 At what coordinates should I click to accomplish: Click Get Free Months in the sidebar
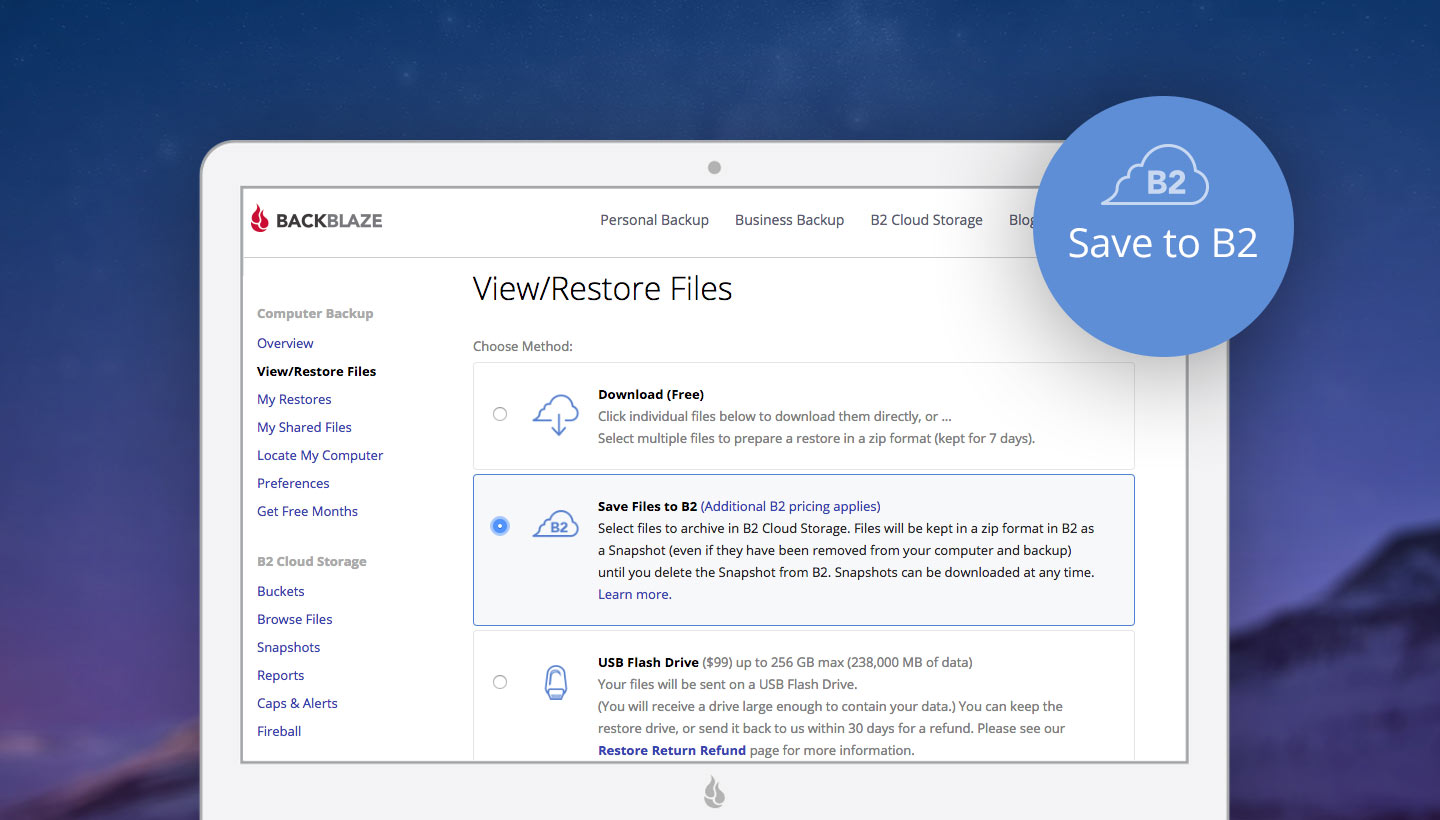pos(307,511)
